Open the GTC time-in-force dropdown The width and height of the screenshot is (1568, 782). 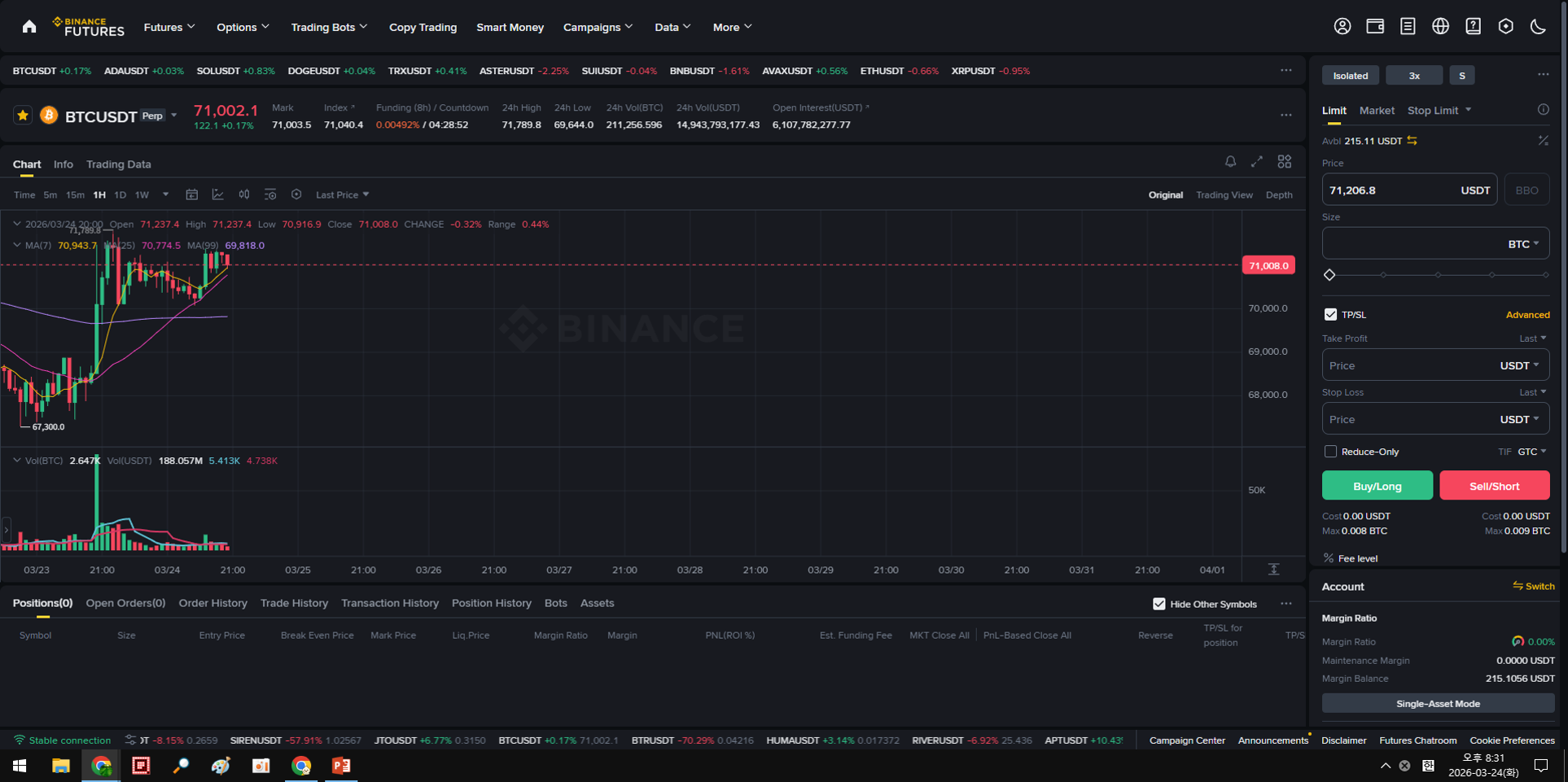(1531, 451)
